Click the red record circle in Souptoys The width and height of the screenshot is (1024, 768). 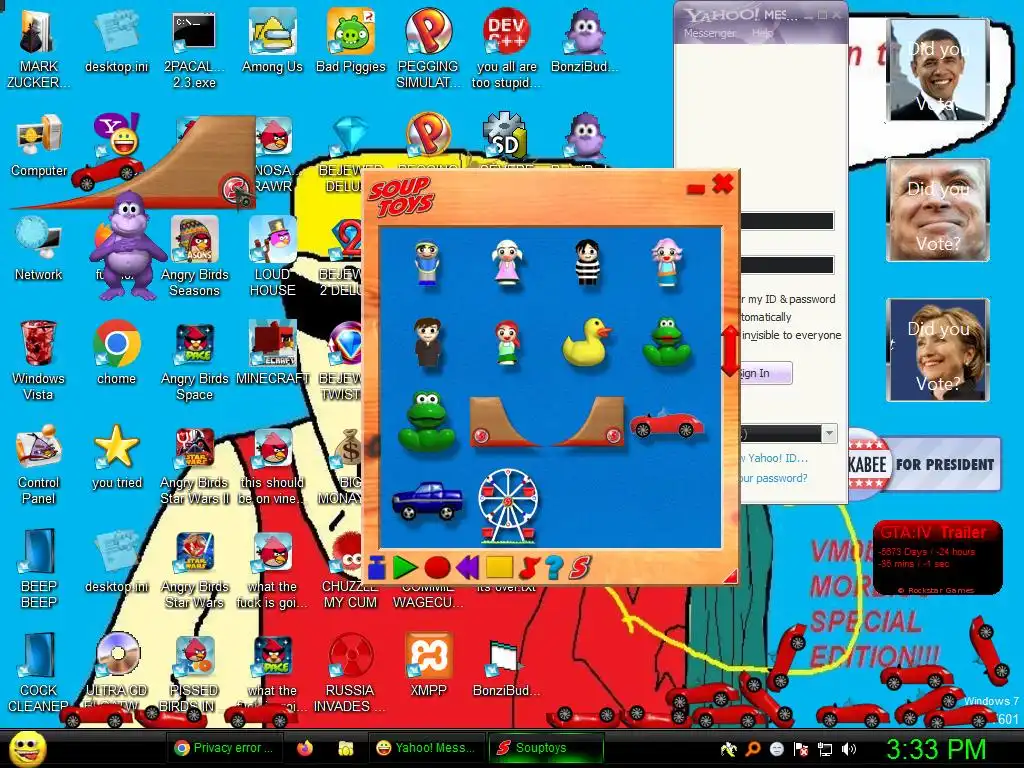tap(437, 568)
